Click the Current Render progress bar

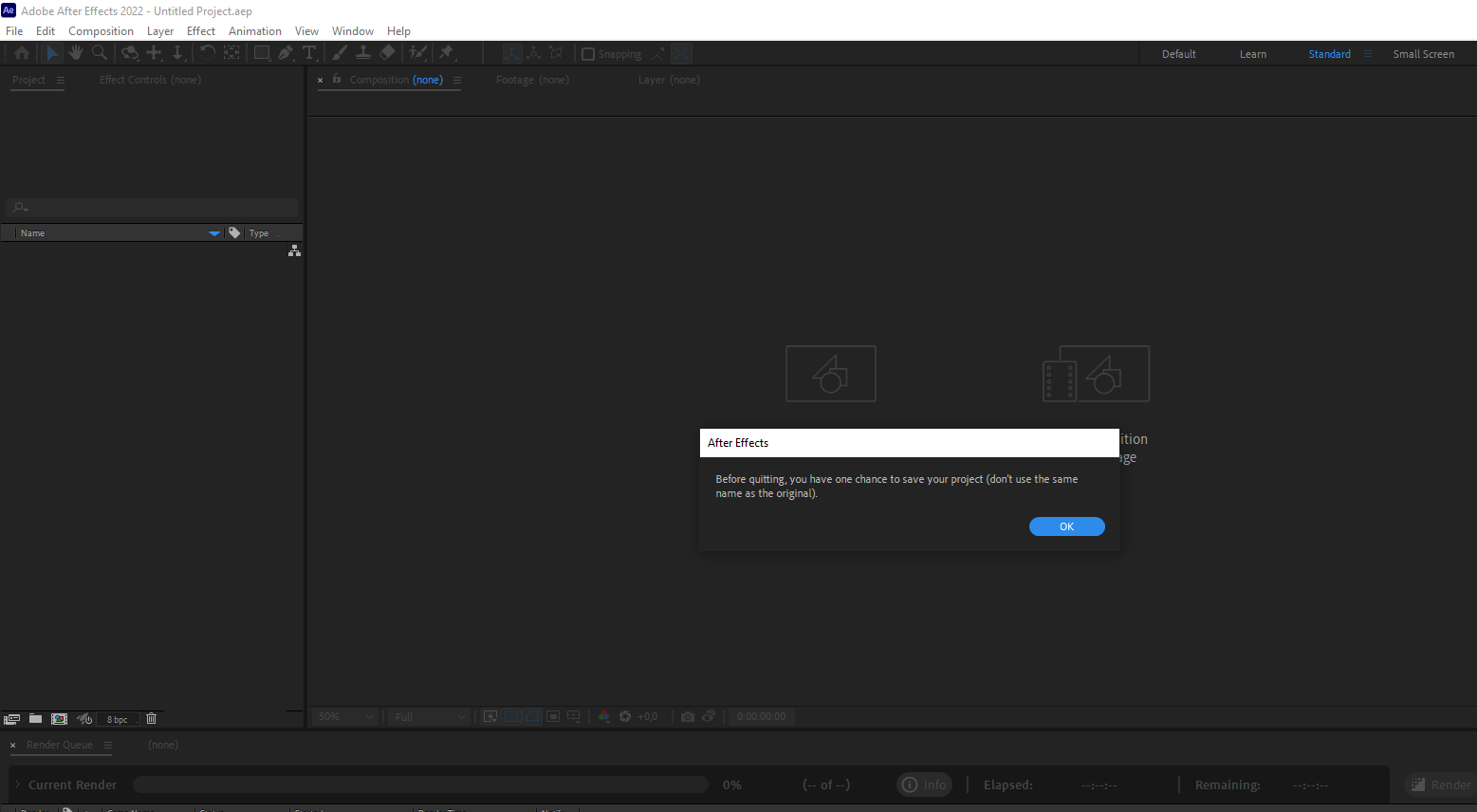[420, 784]
